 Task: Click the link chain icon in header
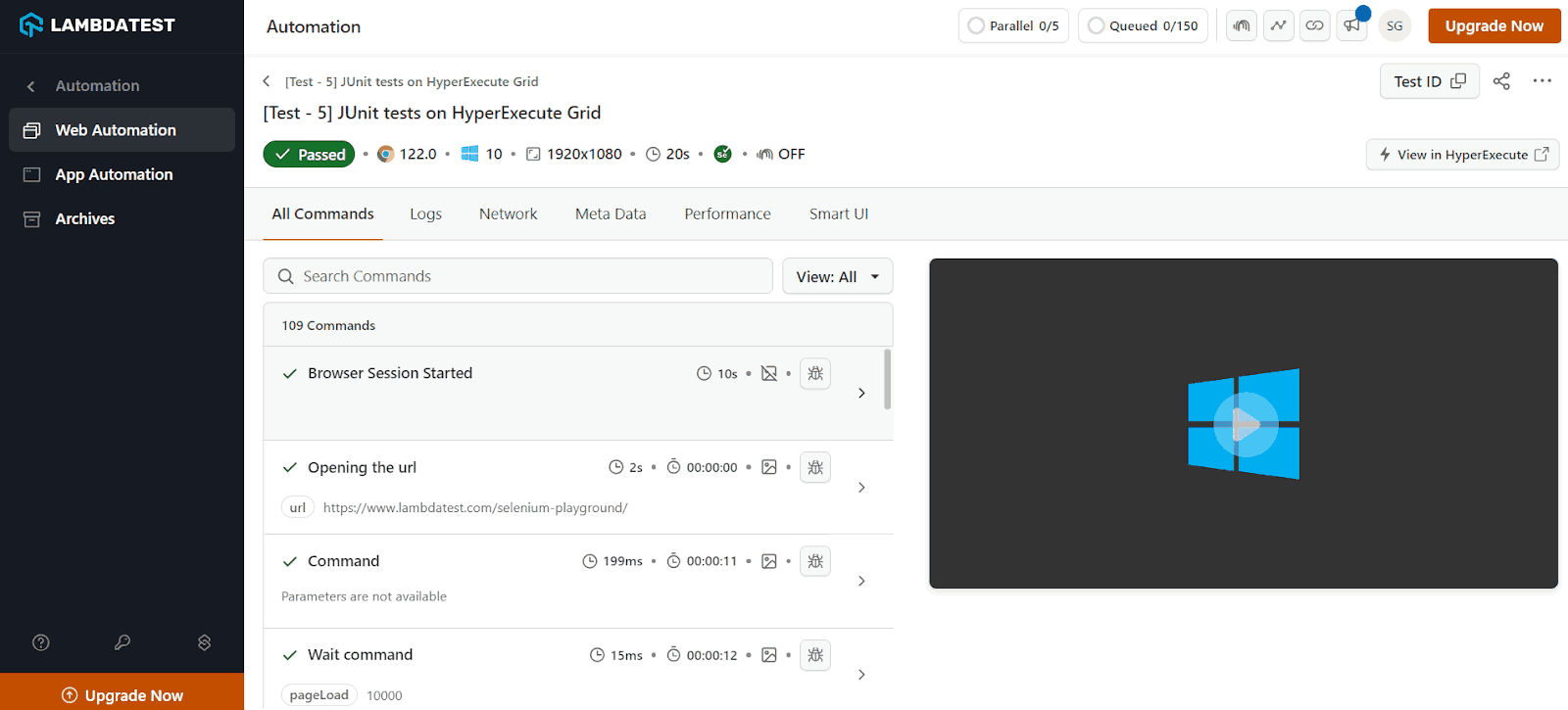pos(1315,26)
